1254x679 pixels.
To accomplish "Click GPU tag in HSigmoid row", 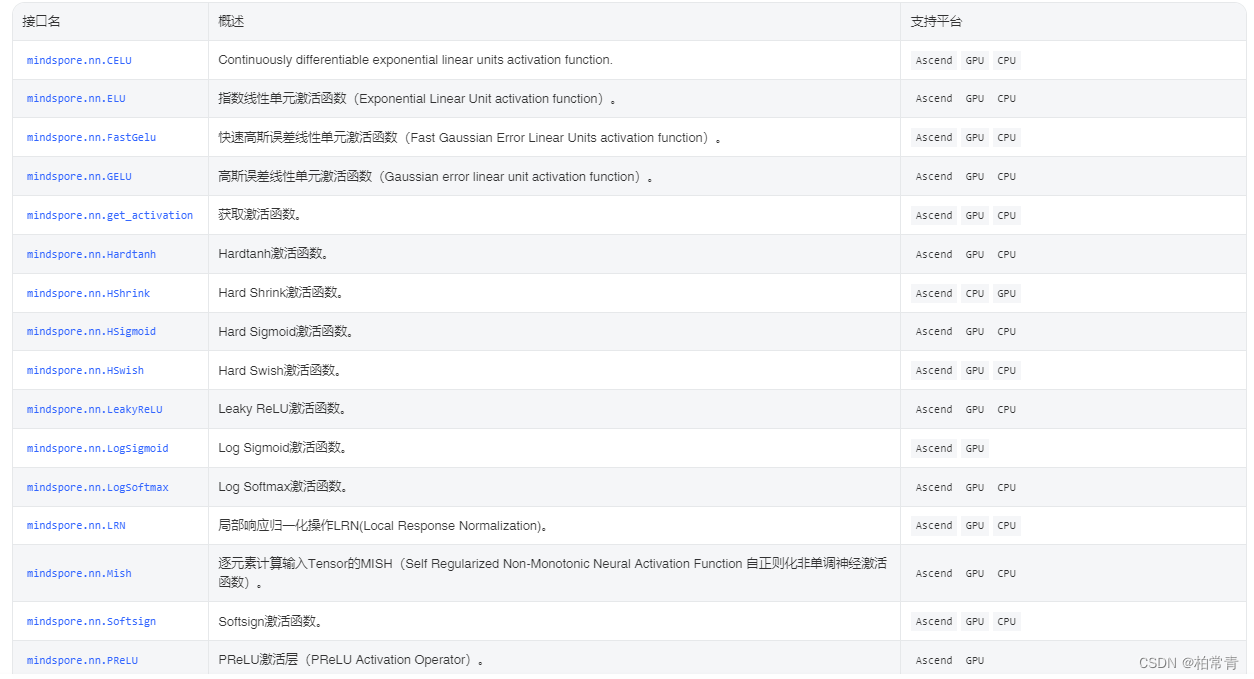I will coord(975,332).
